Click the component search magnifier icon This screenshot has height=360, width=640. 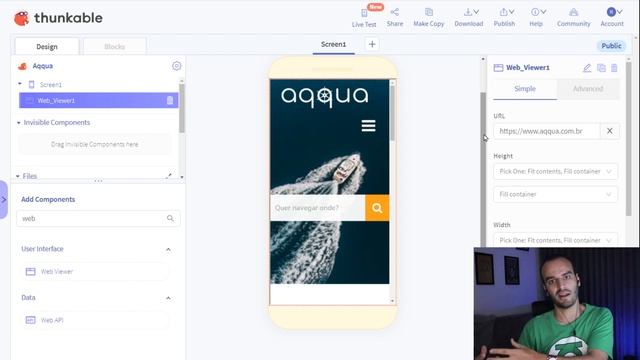coord(170,218)
